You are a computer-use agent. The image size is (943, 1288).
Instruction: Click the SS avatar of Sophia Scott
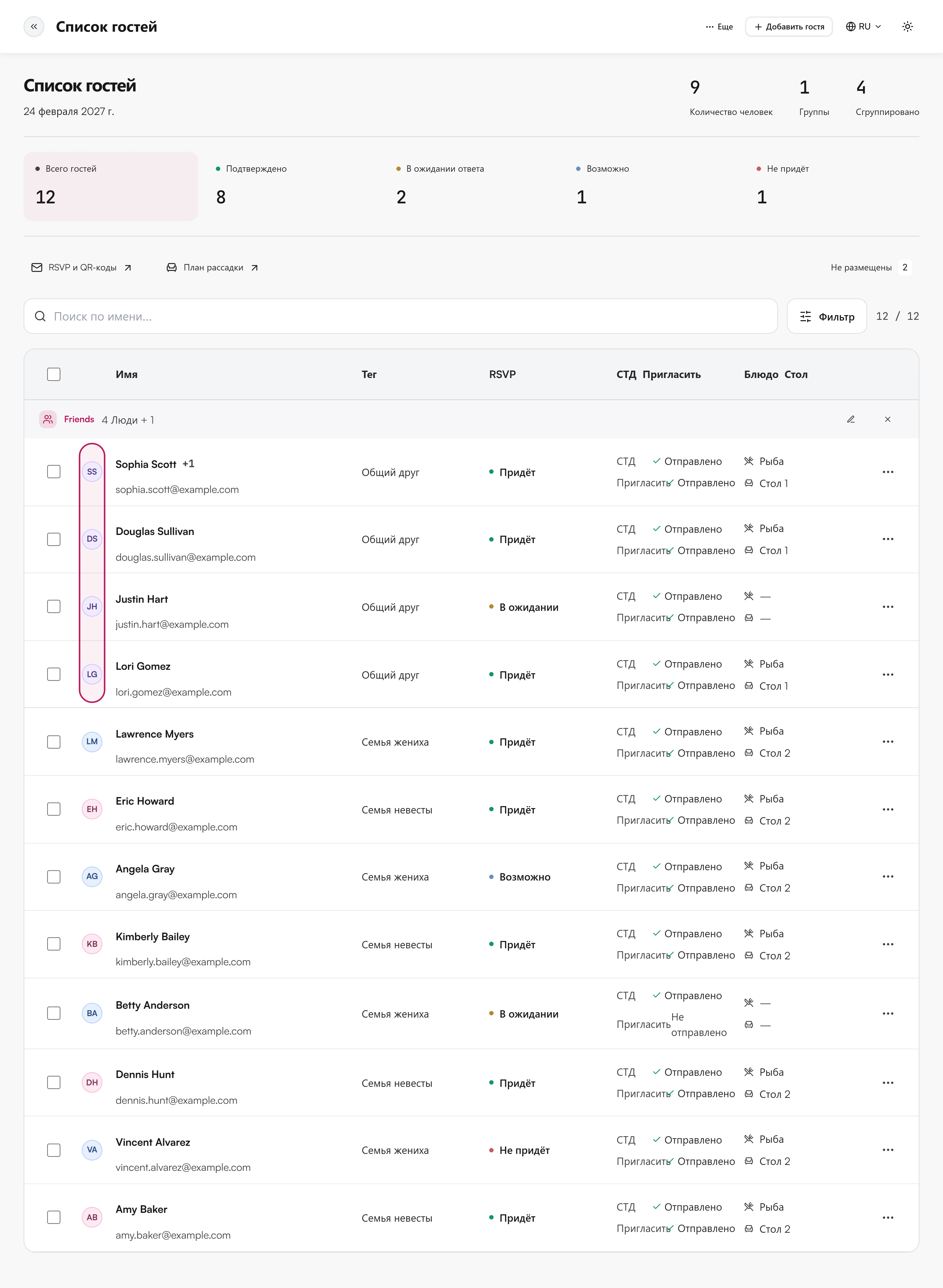click(x=92, y=472)
